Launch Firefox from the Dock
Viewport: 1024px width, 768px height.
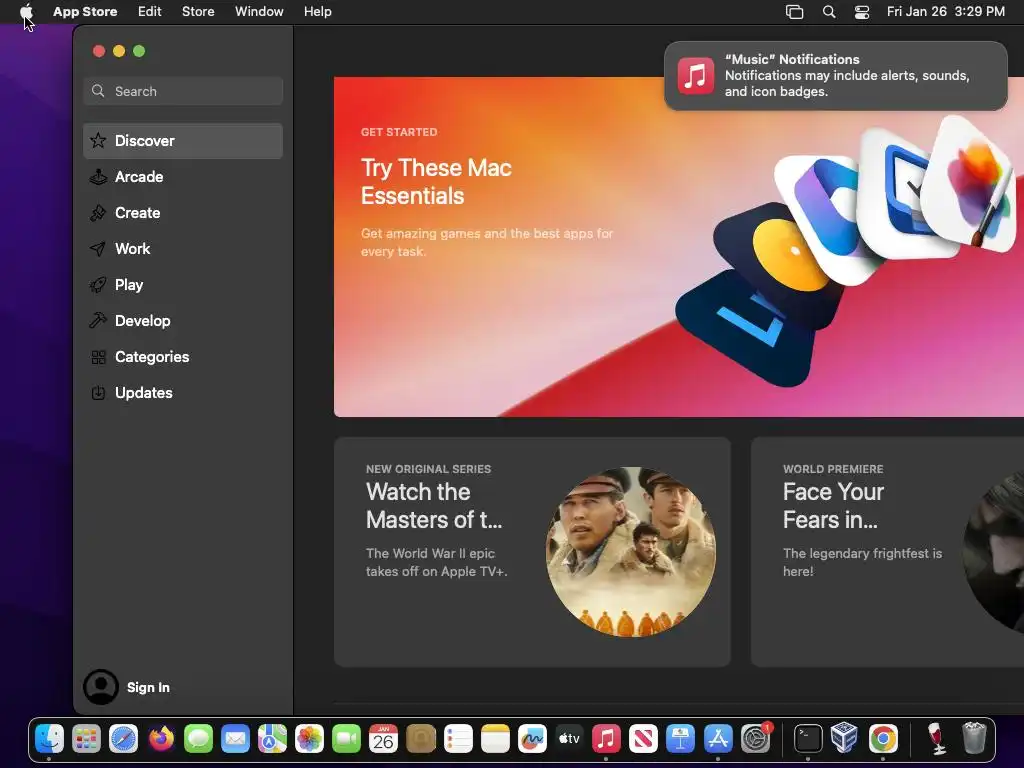click(x=161, y=739)
